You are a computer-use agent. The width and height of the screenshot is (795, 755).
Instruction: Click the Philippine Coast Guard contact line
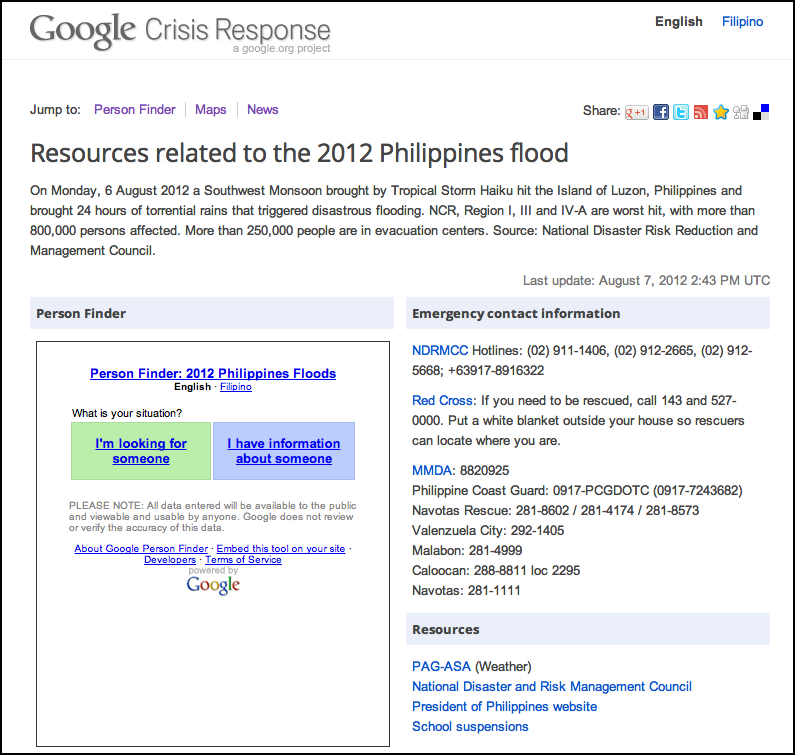click(x=577, y=490)
